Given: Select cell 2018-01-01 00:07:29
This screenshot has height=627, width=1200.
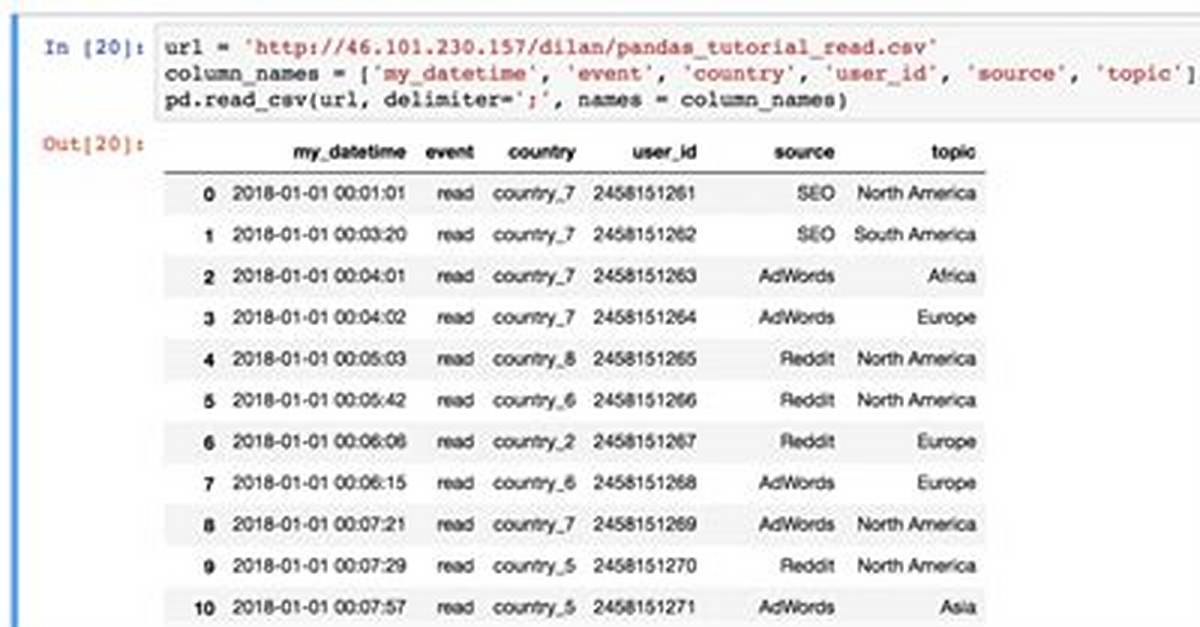Looking at the screenshot, I should (320, 566).
